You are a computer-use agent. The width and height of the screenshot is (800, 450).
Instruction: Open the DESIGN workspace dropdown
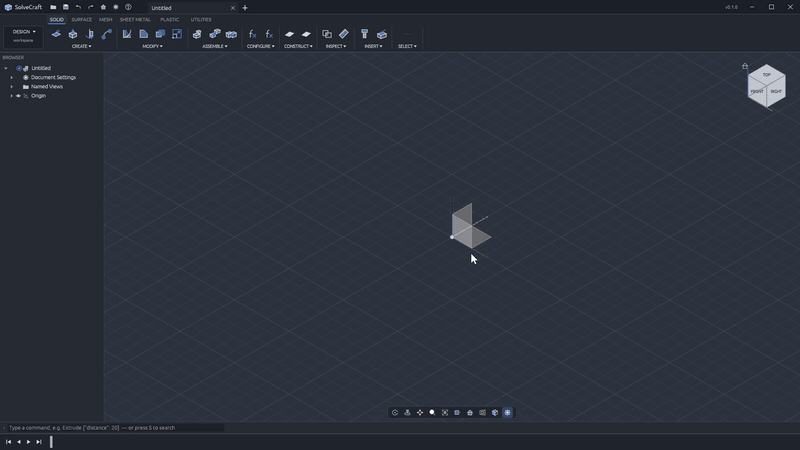pos(23,36)
